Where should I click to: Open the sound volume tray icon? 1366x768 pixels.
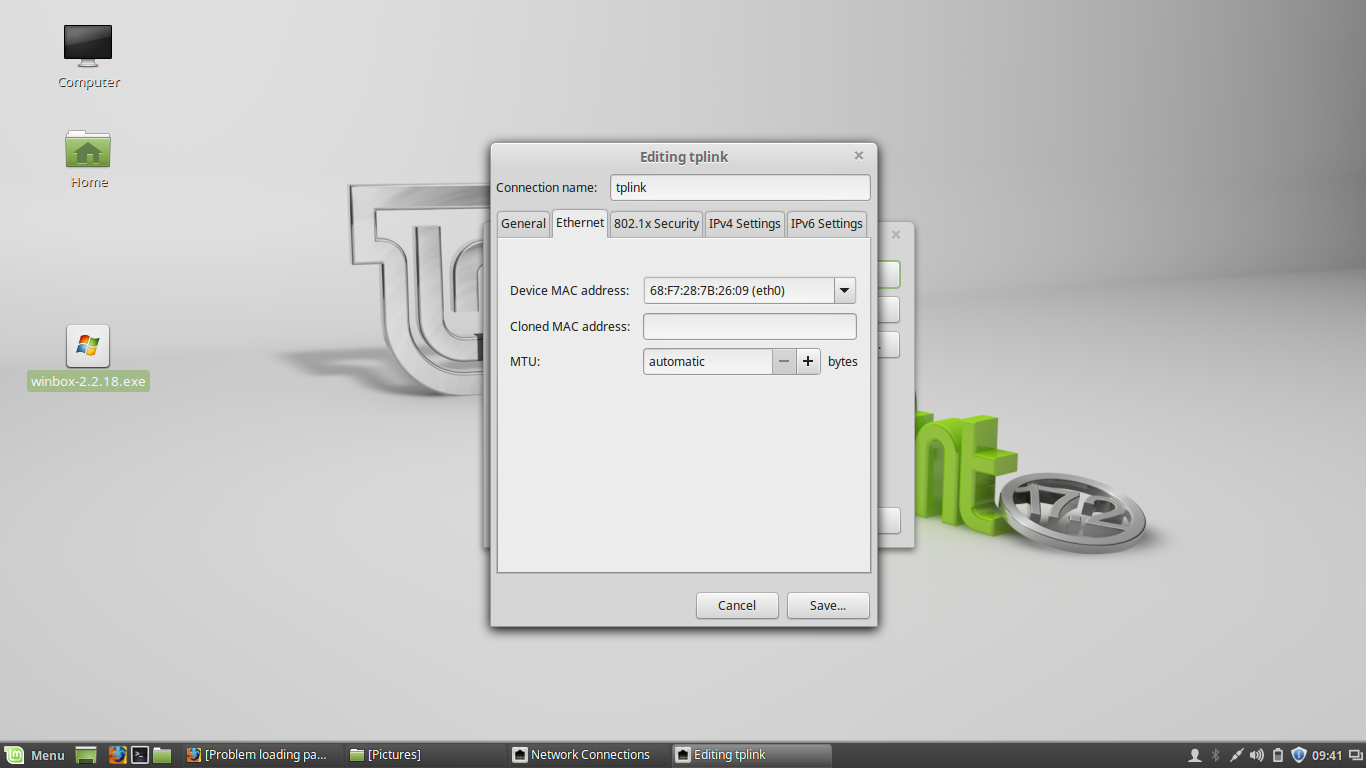pyautogui.click(x=1257, y=755)
